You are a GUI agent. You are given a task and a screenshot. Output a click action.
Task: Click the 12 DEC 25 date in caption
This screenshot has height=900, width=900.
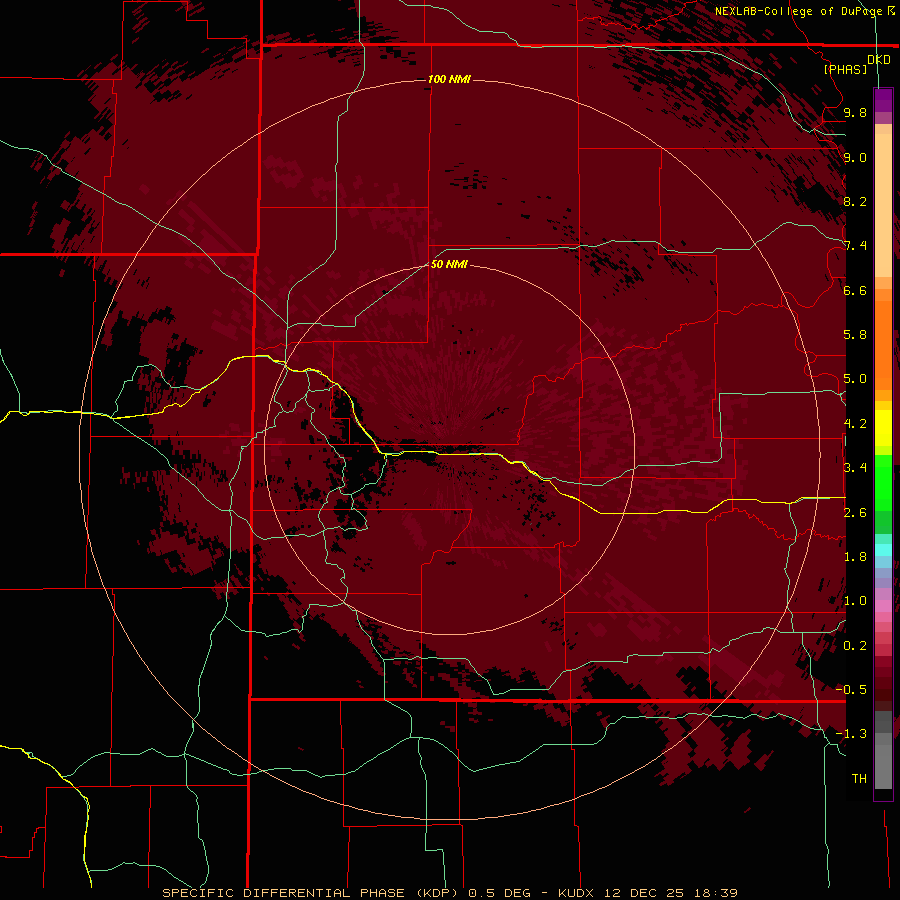pos(646,893)
